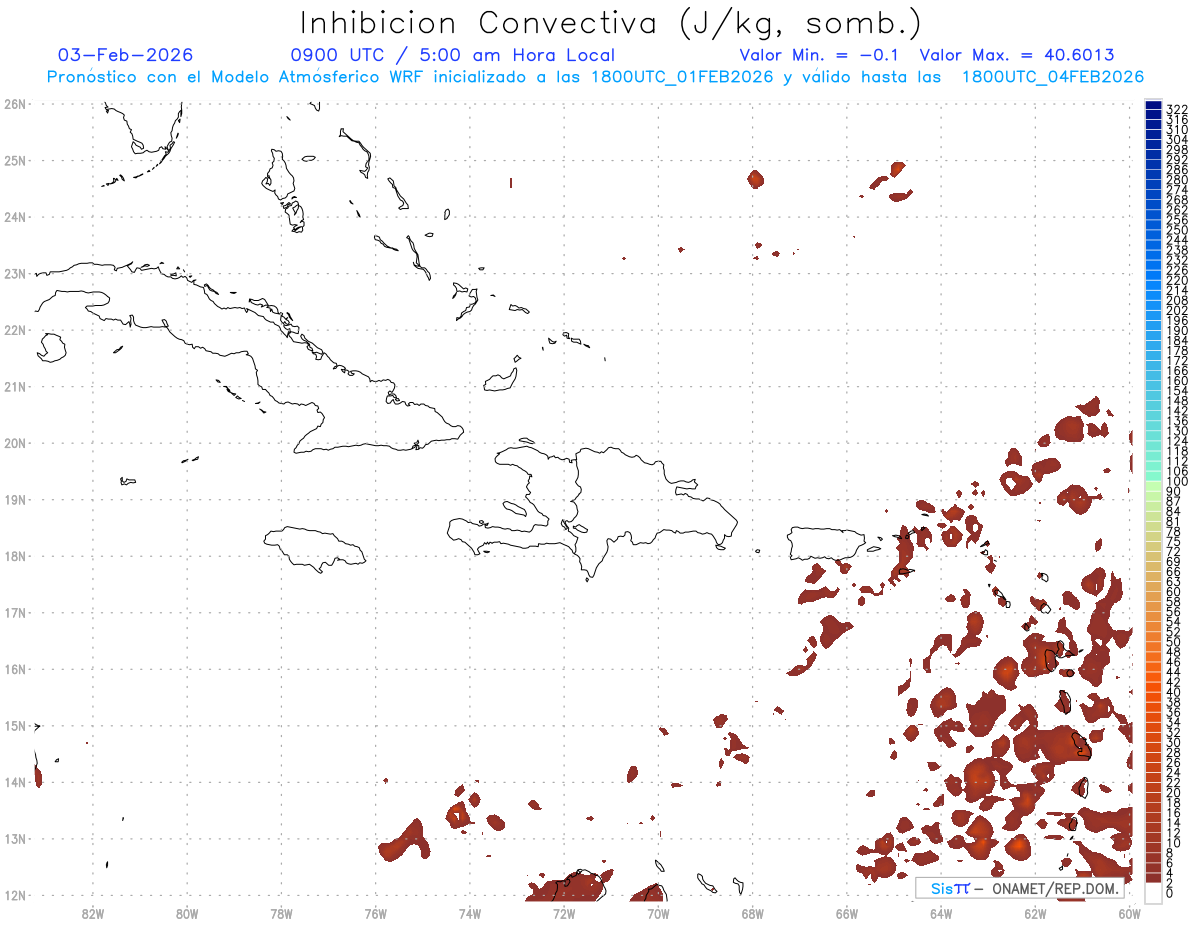
Task: Click the 322 value on the color scale
Action: [1177, 108]
